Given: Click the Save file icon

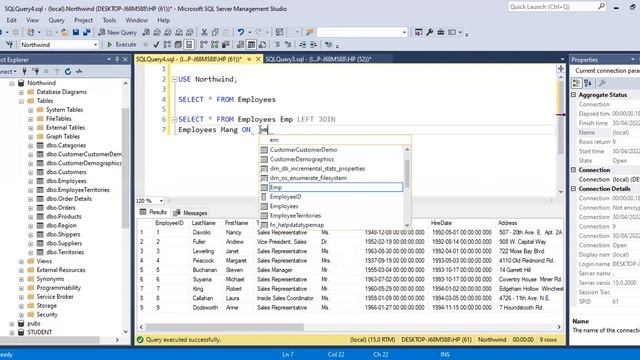Looking at the screenshot, I should 76,32.
